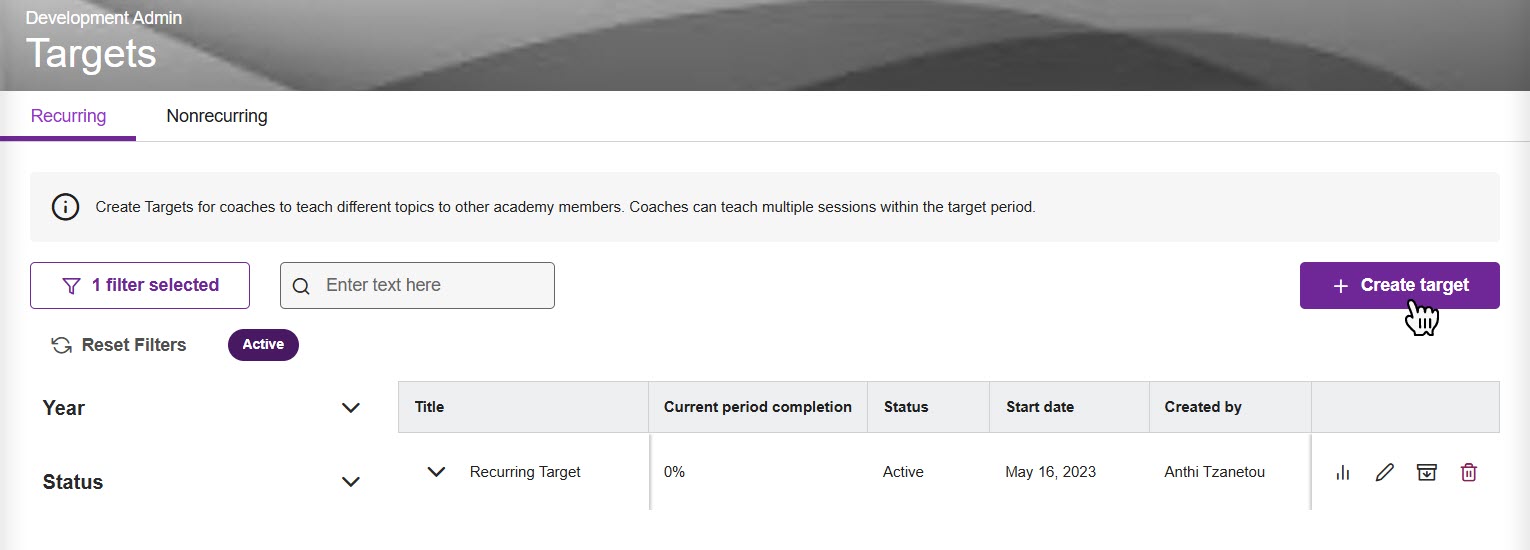Sort by Start date column header

click(x=1040, y=407)
